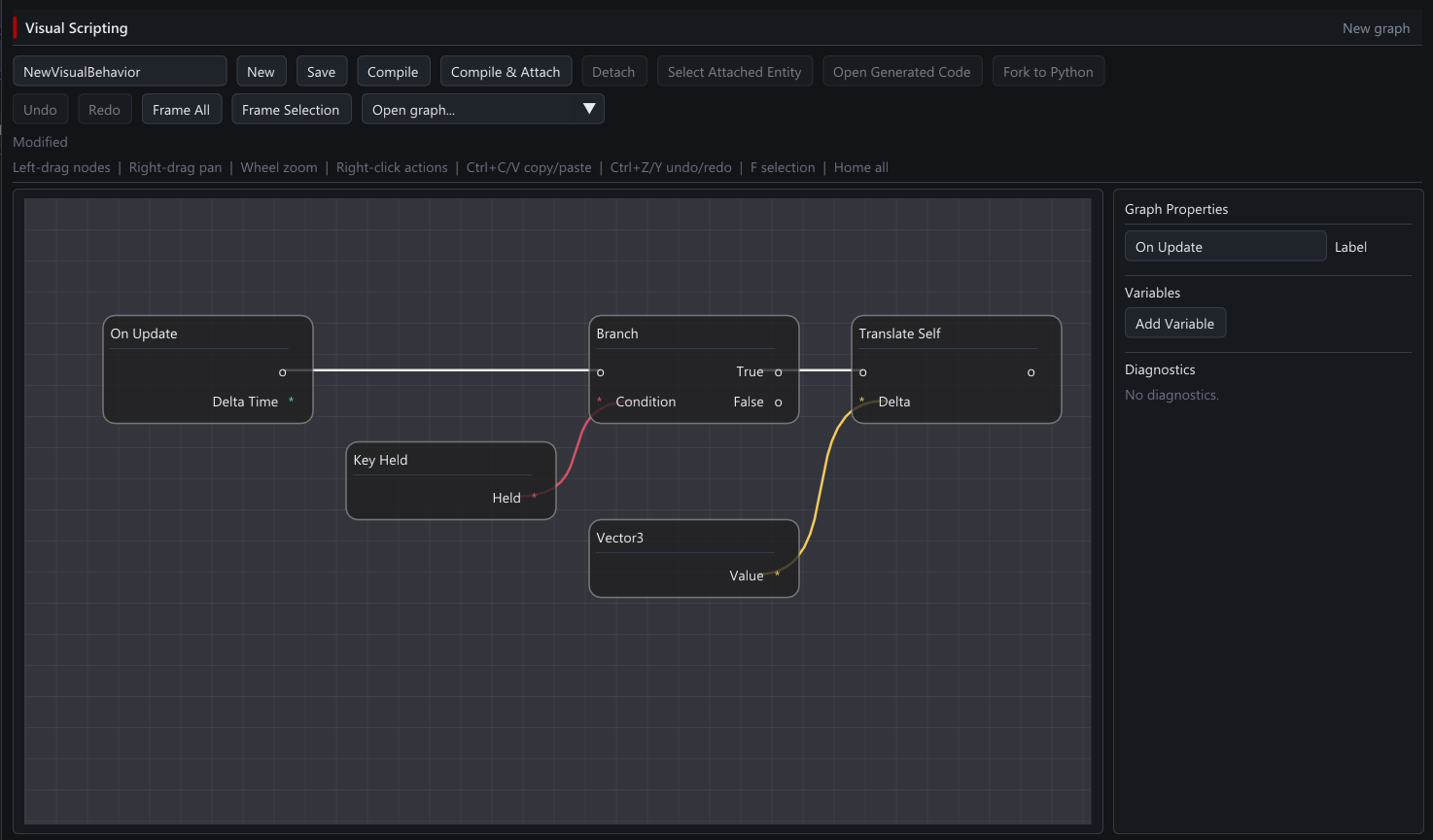Click the Branch Condition input pin
Viewport: 1433px width, 840px height.
(x=600, y=401)
